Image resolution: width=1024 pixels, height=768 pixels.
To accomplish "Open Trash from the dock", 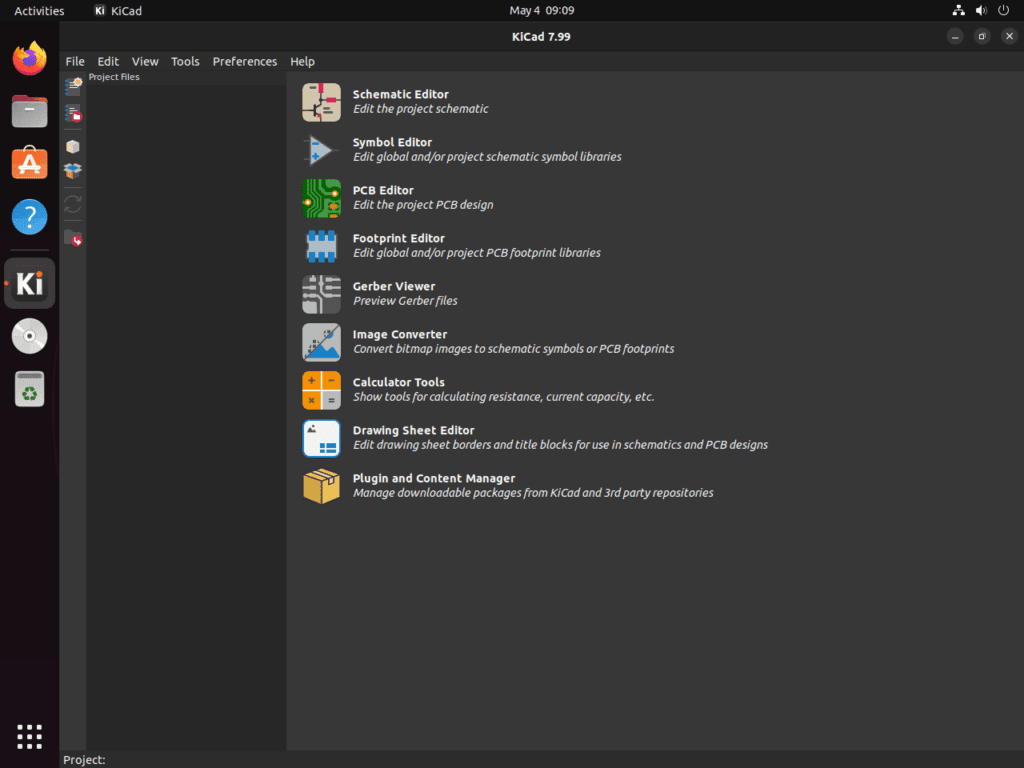I will point(29,389).
